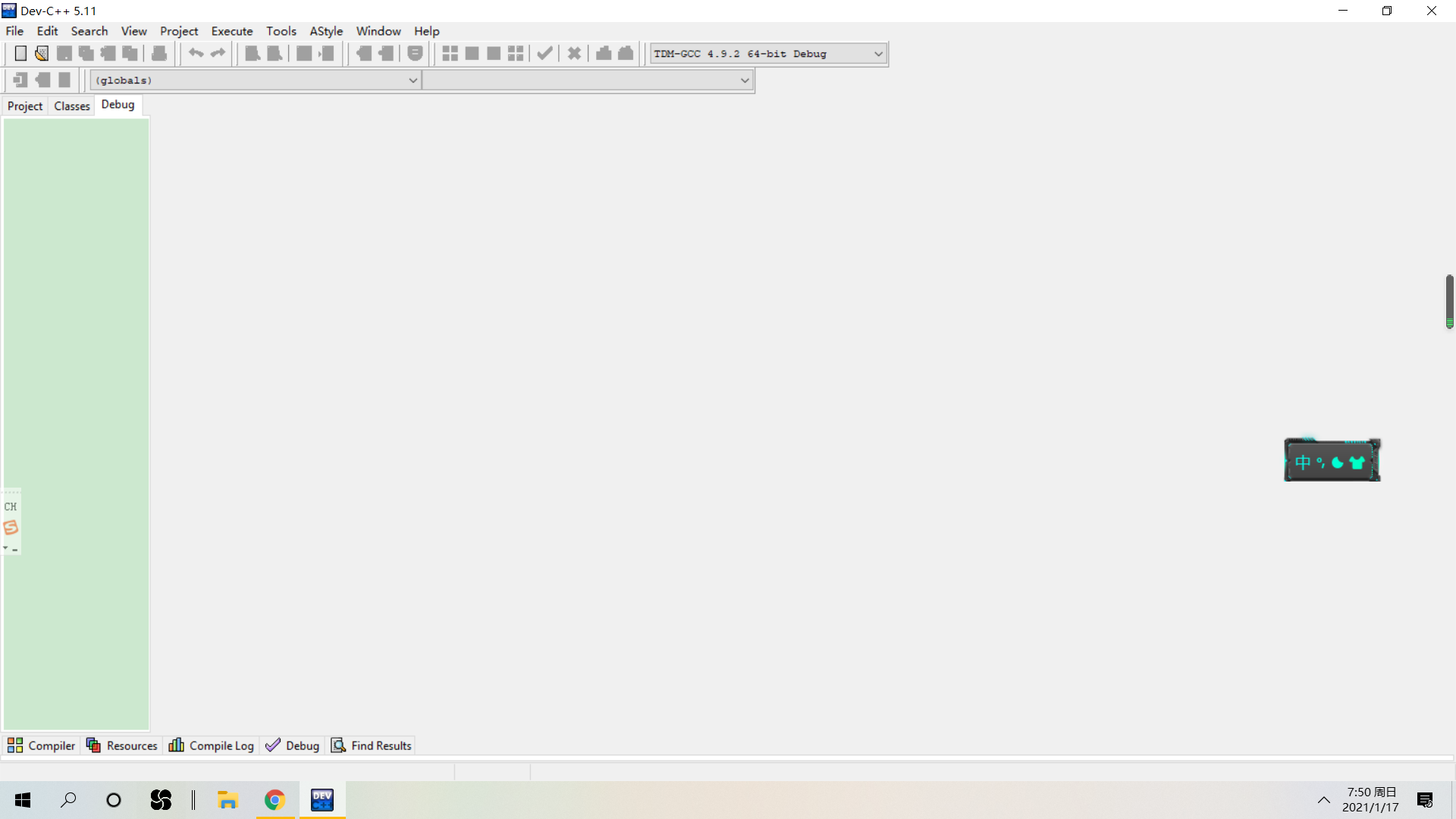Click the Debug checkmark toolbar icon

(x=544, y=53)
